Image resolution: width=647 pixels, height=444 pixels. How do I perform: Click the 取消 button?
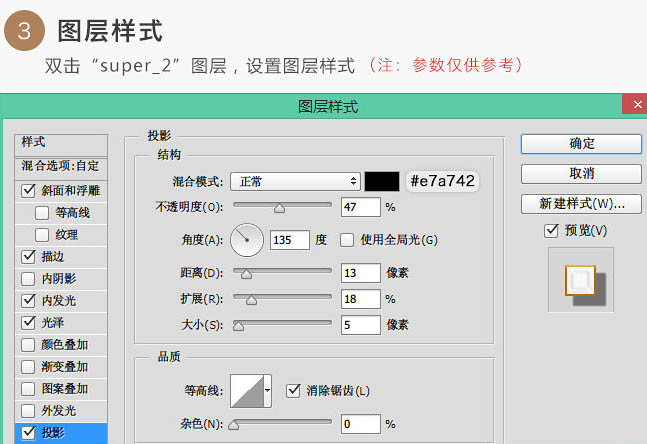point(581,174)
